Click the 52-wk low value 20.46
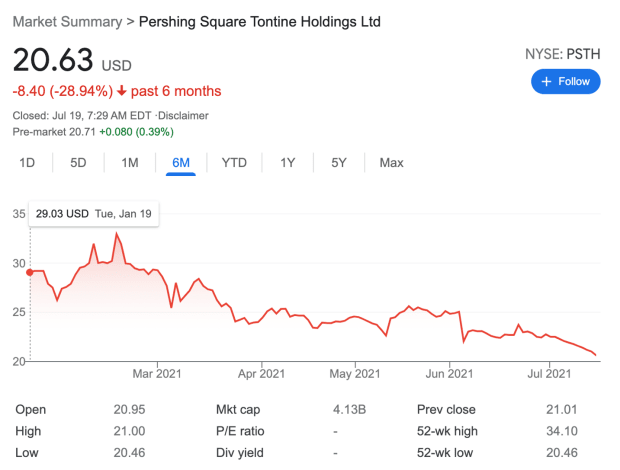Image resolution: width=620 pixels, height=470 pixels. [562, 453]
